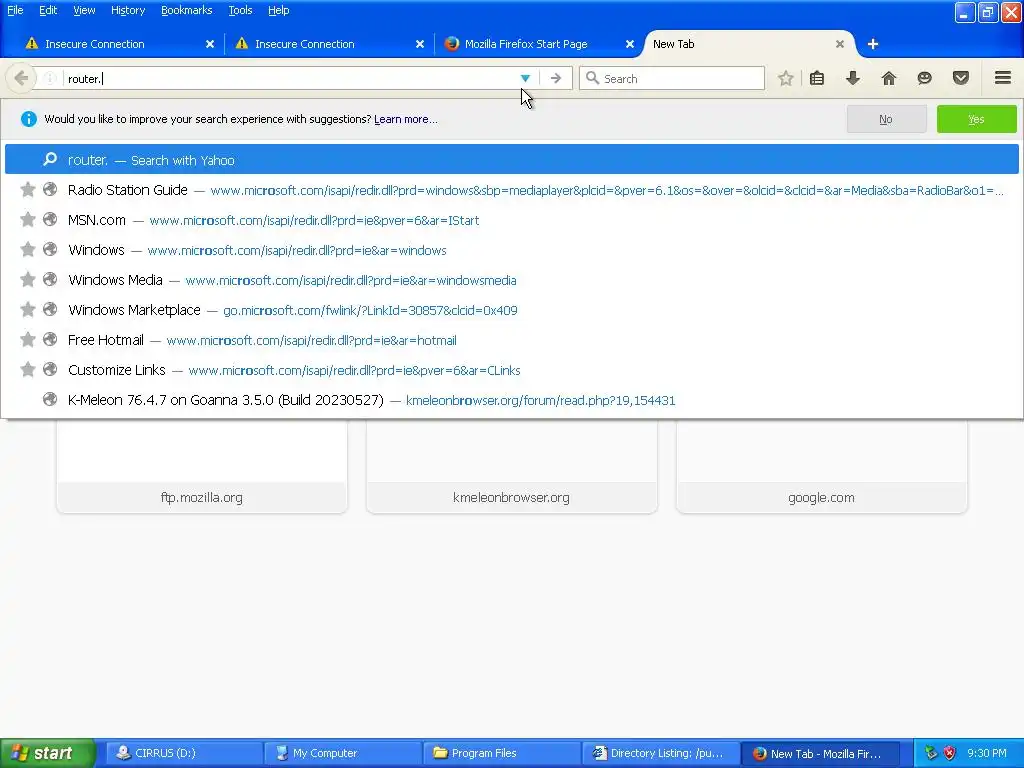Open kmeleonbrowser.org top site tile

[511, 466]
